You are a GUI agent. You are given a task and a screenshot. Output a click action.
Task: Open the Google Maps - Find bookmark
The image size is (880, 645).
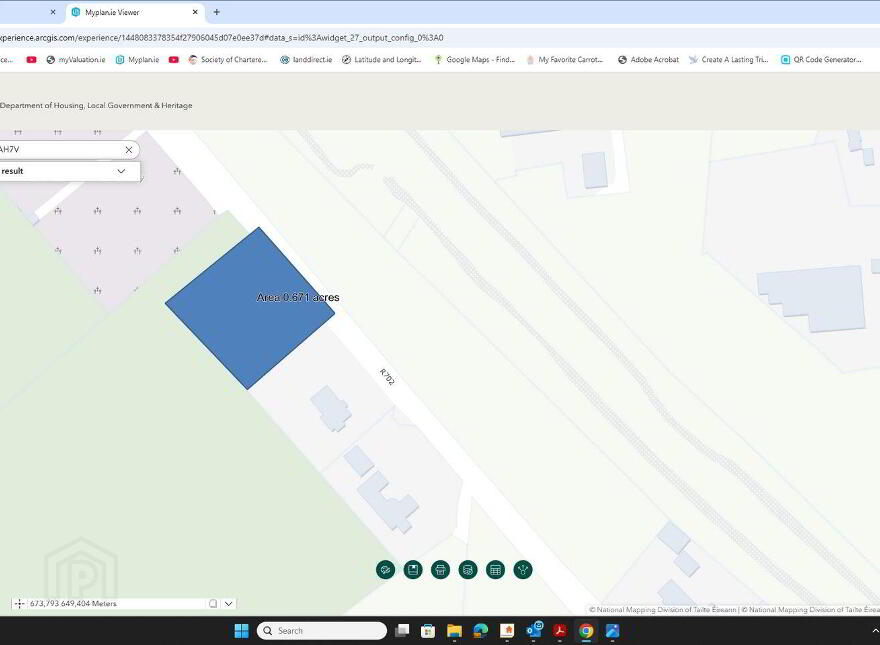pyautogui.click(x=474, y=60)
